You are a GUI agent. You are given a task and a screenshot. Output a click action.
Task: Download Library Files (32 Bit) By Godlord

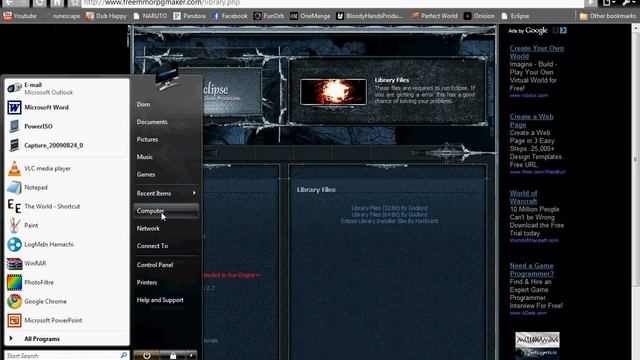tap(389, 208)
